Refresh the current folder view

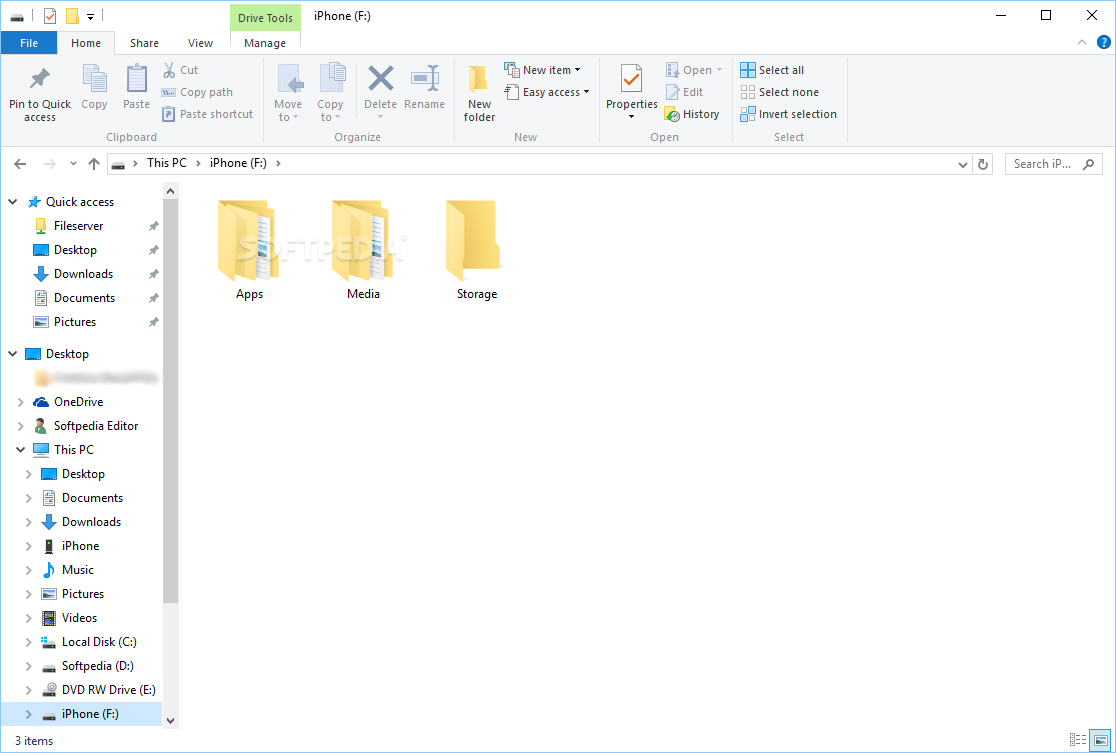pyautogui.click(x=983, y=164)
